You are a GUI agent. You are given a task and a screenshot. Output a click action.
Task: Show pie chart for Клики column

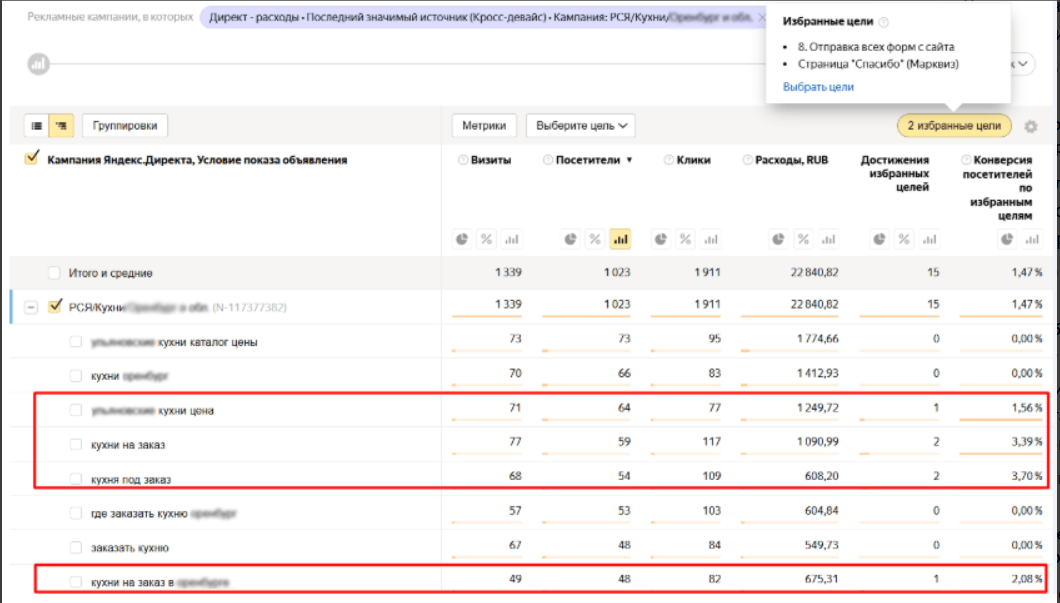tap(660, 239)
